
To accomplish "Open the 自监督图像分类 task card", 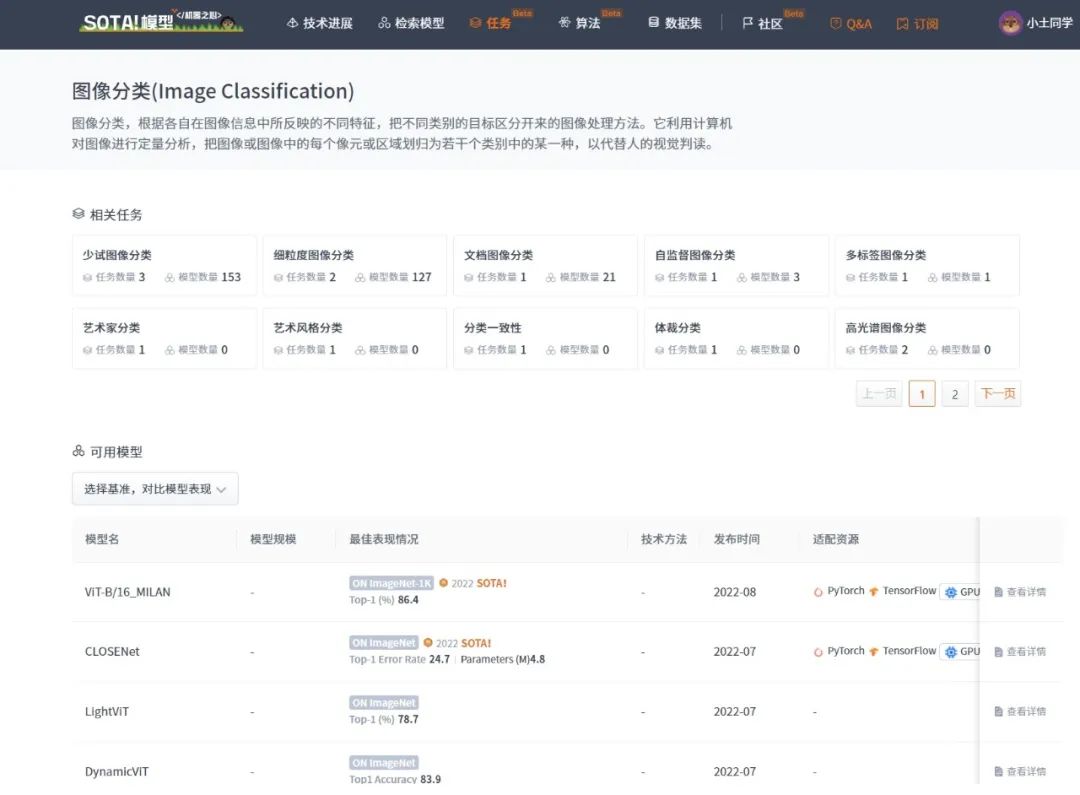I will coord(736,265).
